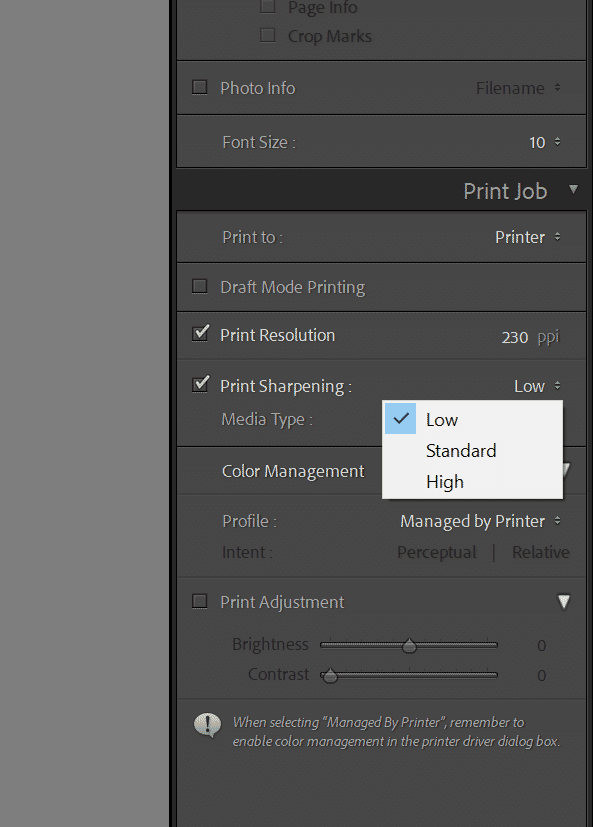Click the Brightness slider handle
Image resolution: width=593 pixels, height=827 pixels.
point(409,645)
